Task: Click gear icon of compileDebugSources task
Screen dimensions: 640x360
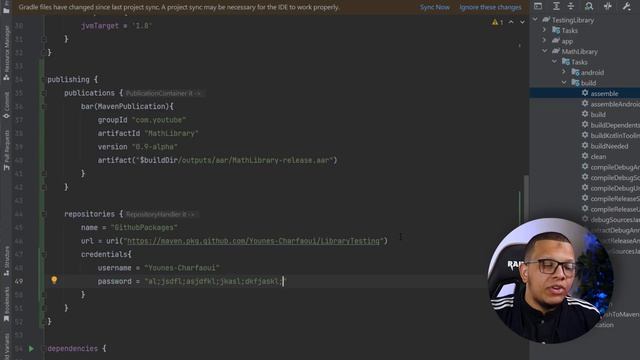Action: [585, 177]
